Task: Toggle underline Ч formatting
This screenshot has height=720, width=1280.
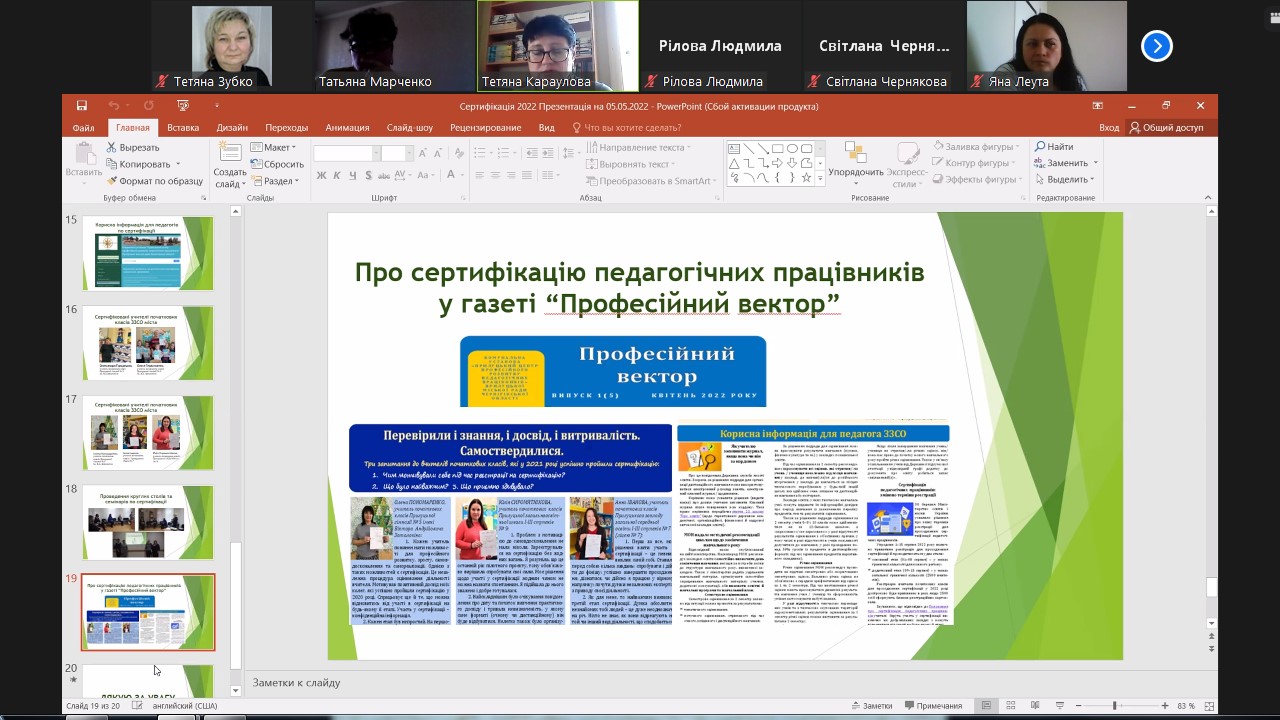Action: (352, 175)
